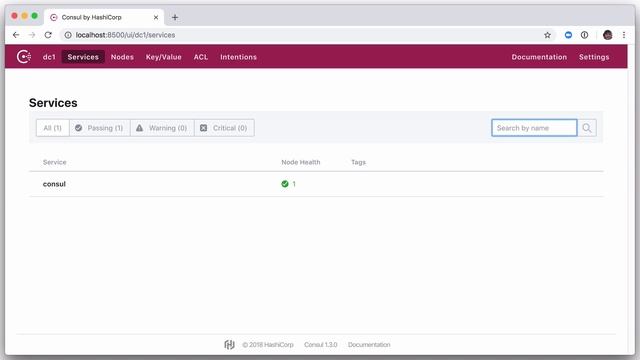Open the Documentation link in the header

[x=539, y=57]
